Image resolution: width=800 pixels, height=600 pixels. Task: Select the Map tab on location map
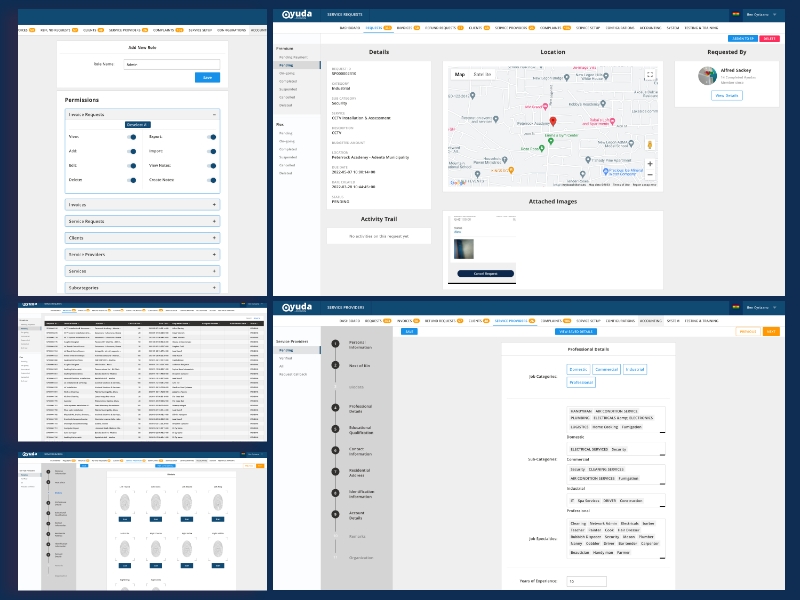[x=460, y=74]
